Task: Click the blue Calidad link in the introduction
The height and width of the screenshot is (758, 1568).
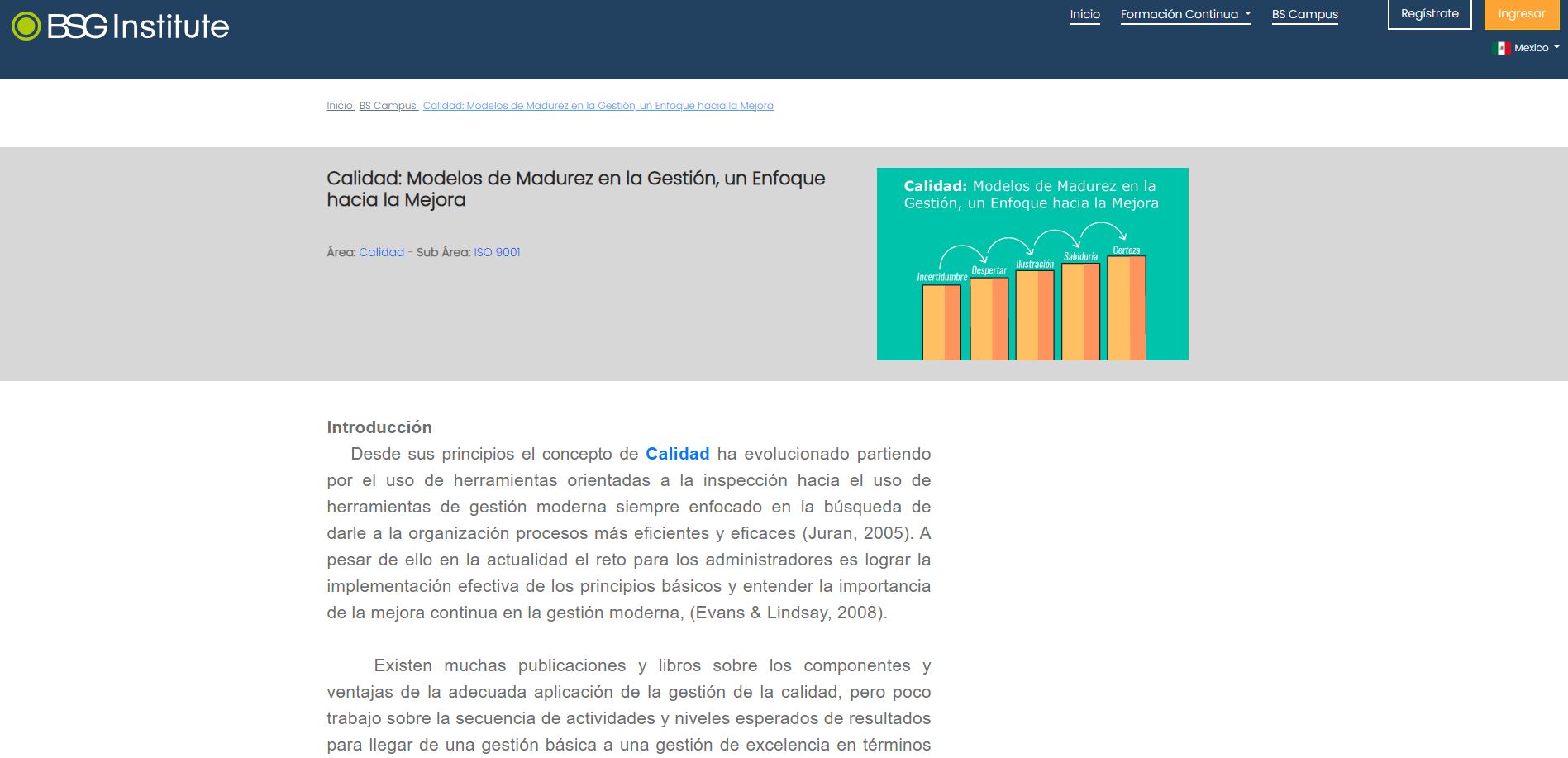Action: (x=677, y=454)
